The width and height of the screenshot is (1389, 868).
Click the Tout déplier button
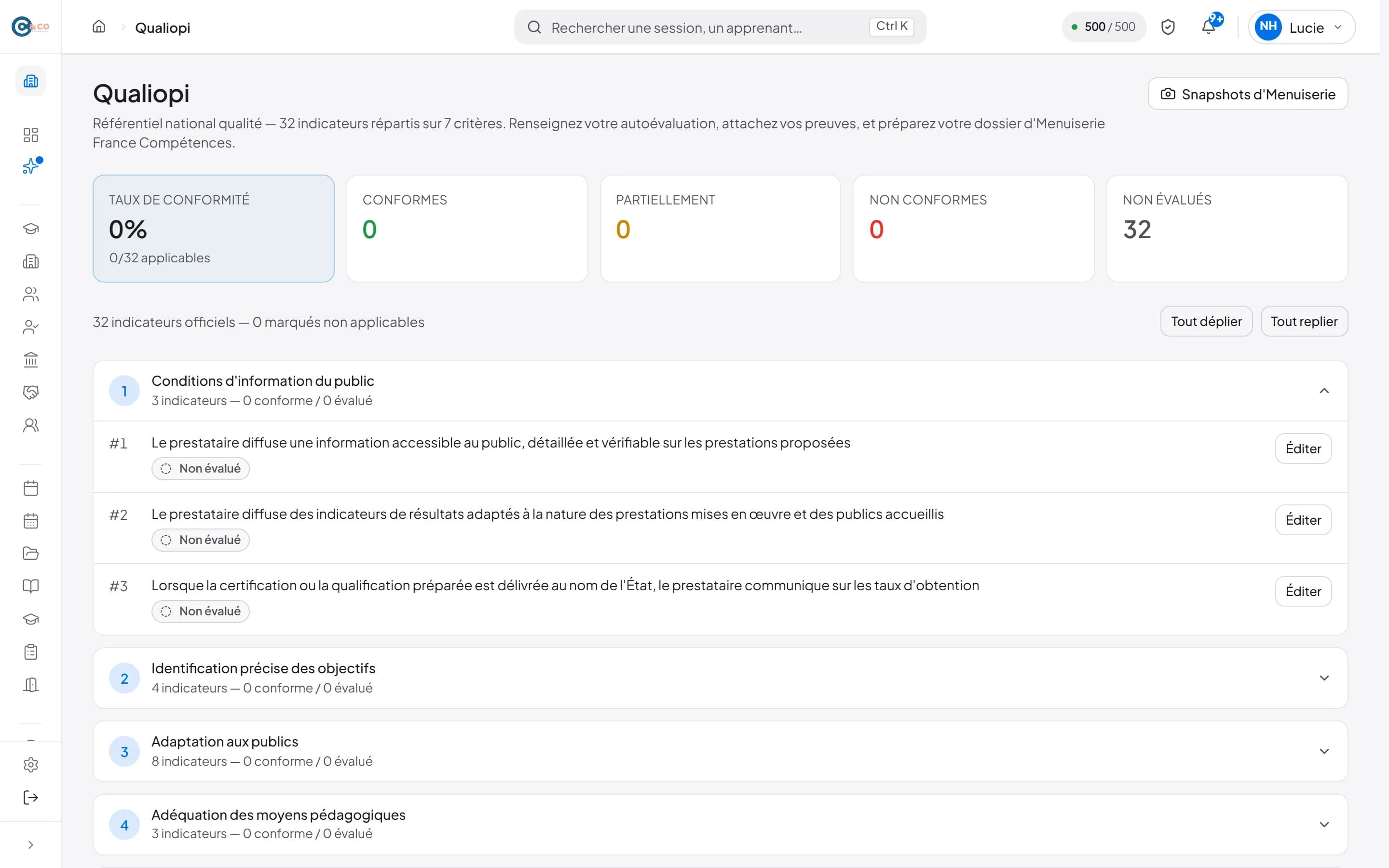(1207, 322)
